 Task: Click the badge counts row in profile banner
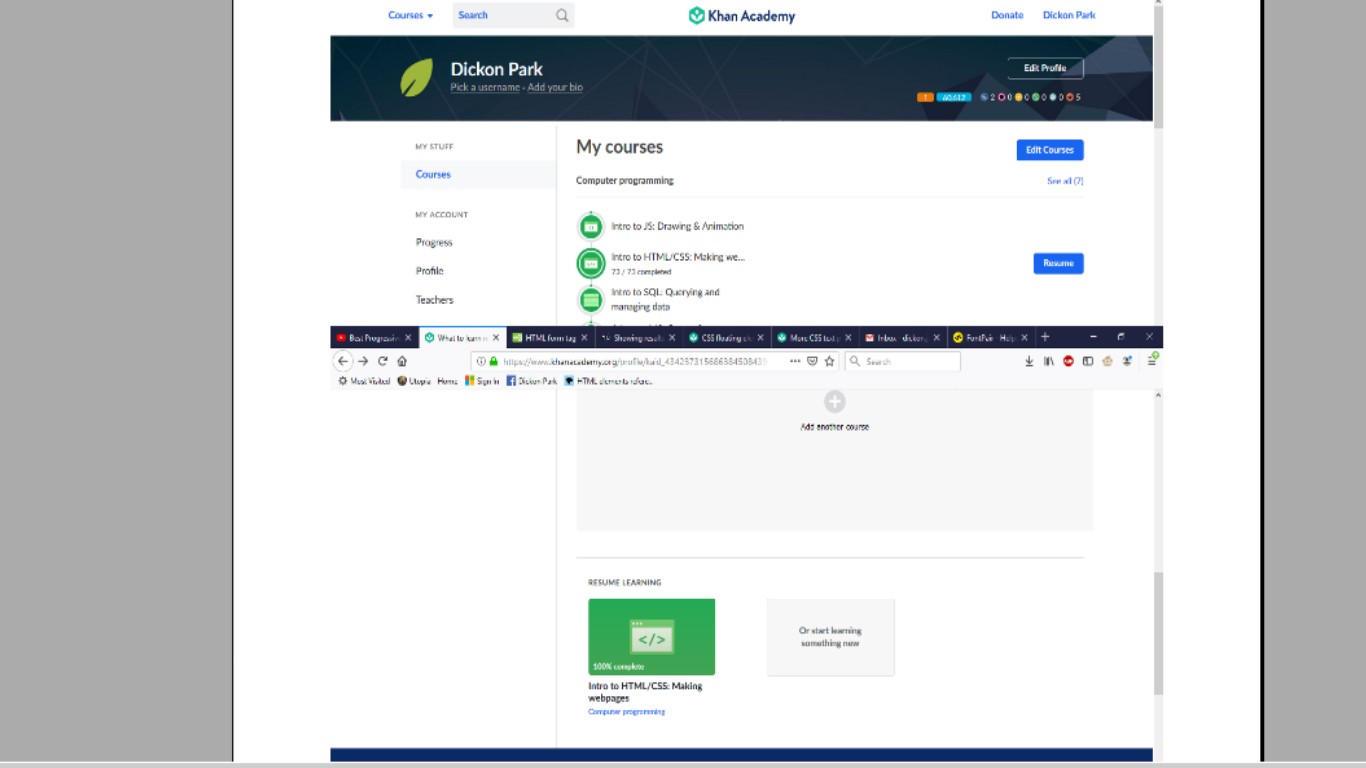pyautogui.click(x=1030, y=97)
